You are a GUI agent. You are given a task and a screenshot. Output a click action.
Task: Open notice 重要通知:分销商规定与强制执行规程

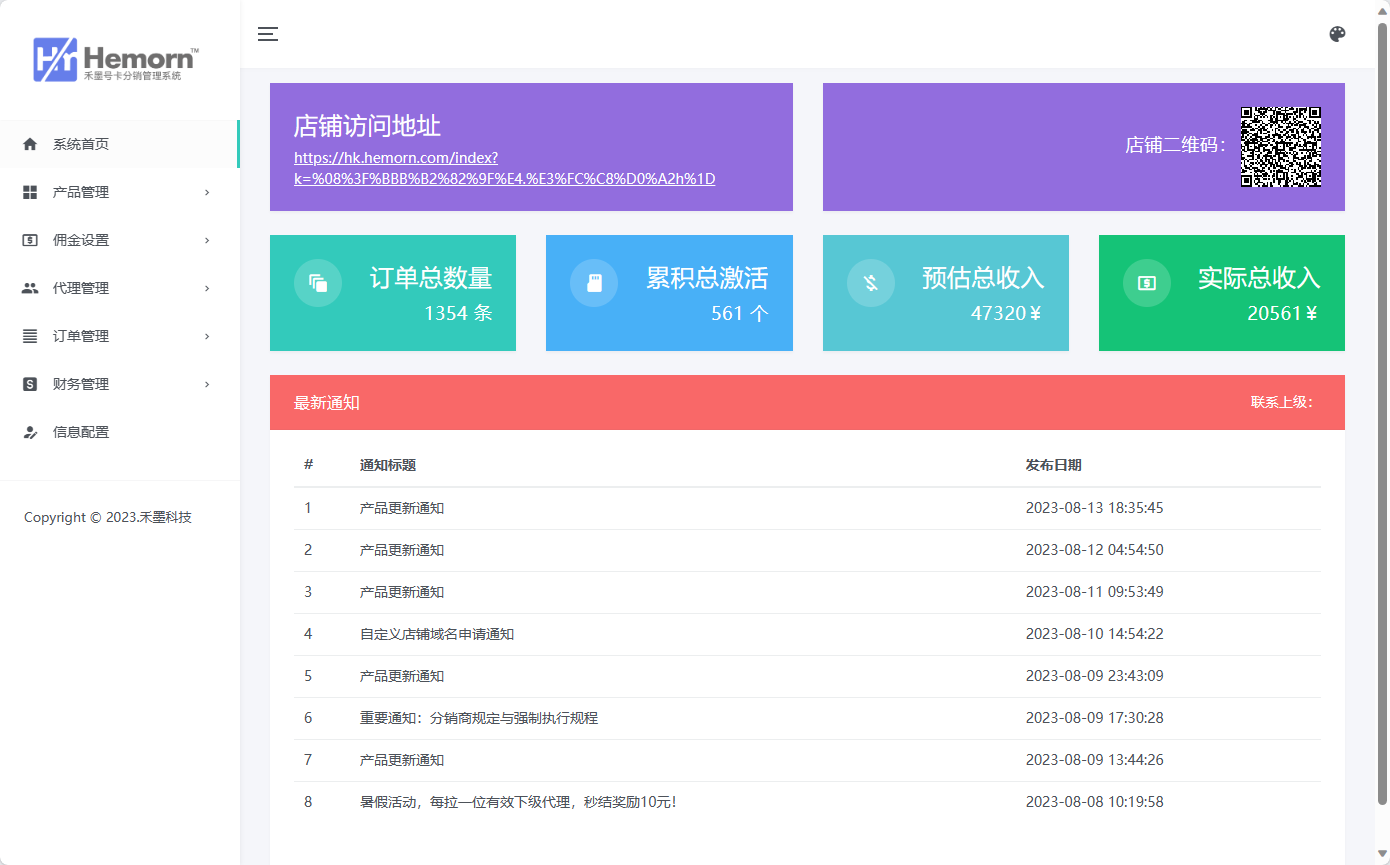[479, 718]
